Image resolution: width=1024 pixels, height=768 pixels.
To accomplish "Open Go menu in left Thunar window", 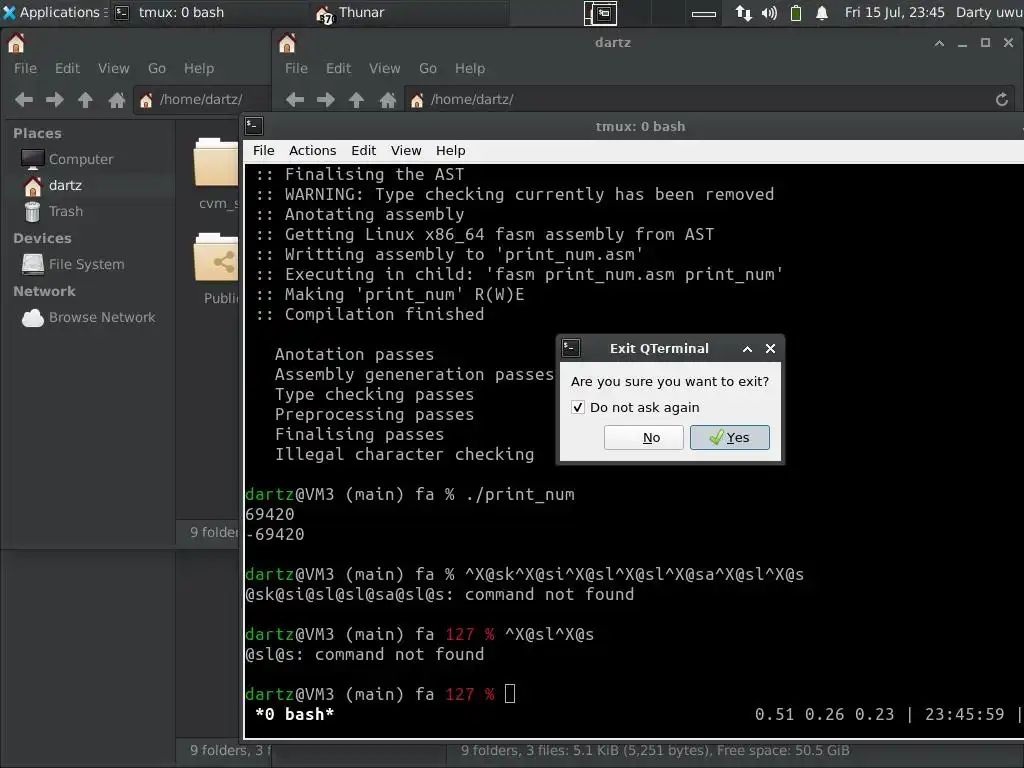I will click(157, 69).
